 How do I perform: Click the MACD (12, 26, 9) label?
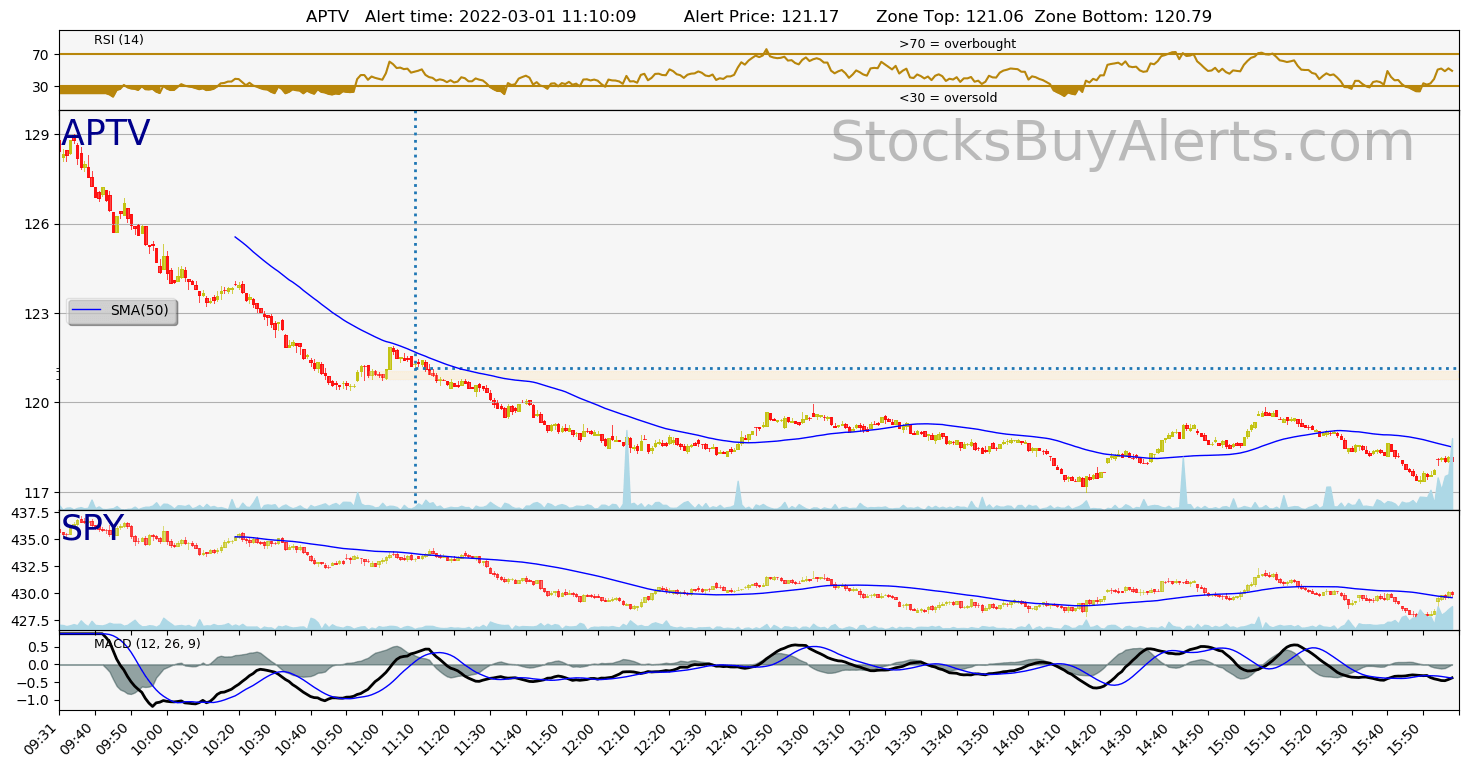coord(147,644)
